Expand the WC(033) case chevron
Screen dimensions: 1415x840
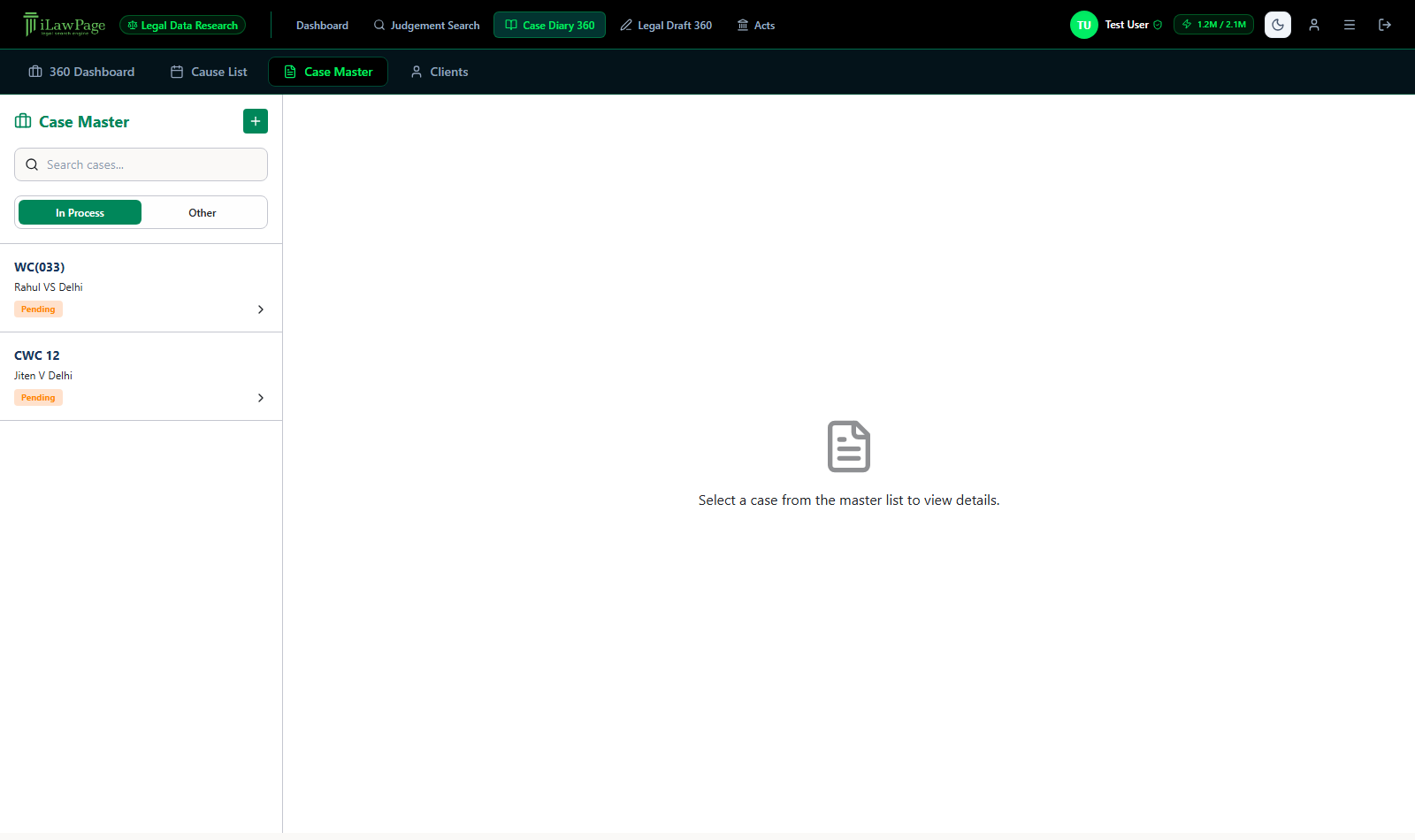[x=261, y=309]
